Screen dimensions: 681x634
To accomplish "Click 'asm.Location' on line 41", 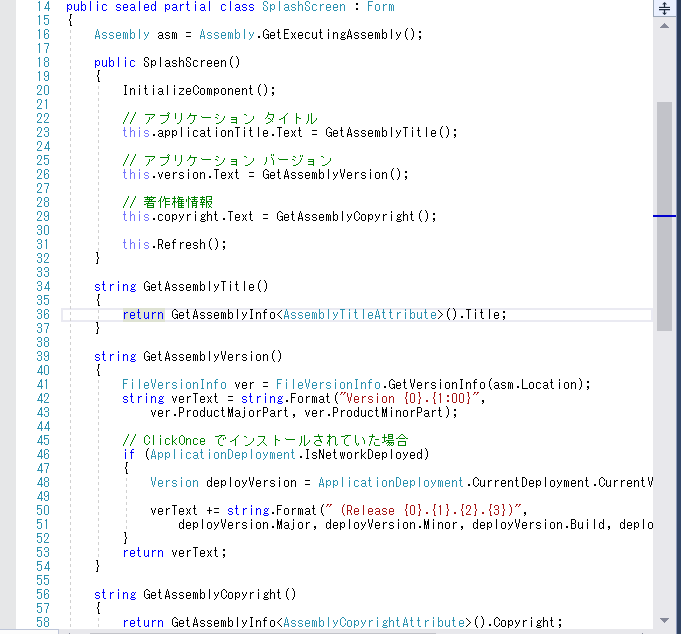I will [535, 385].
